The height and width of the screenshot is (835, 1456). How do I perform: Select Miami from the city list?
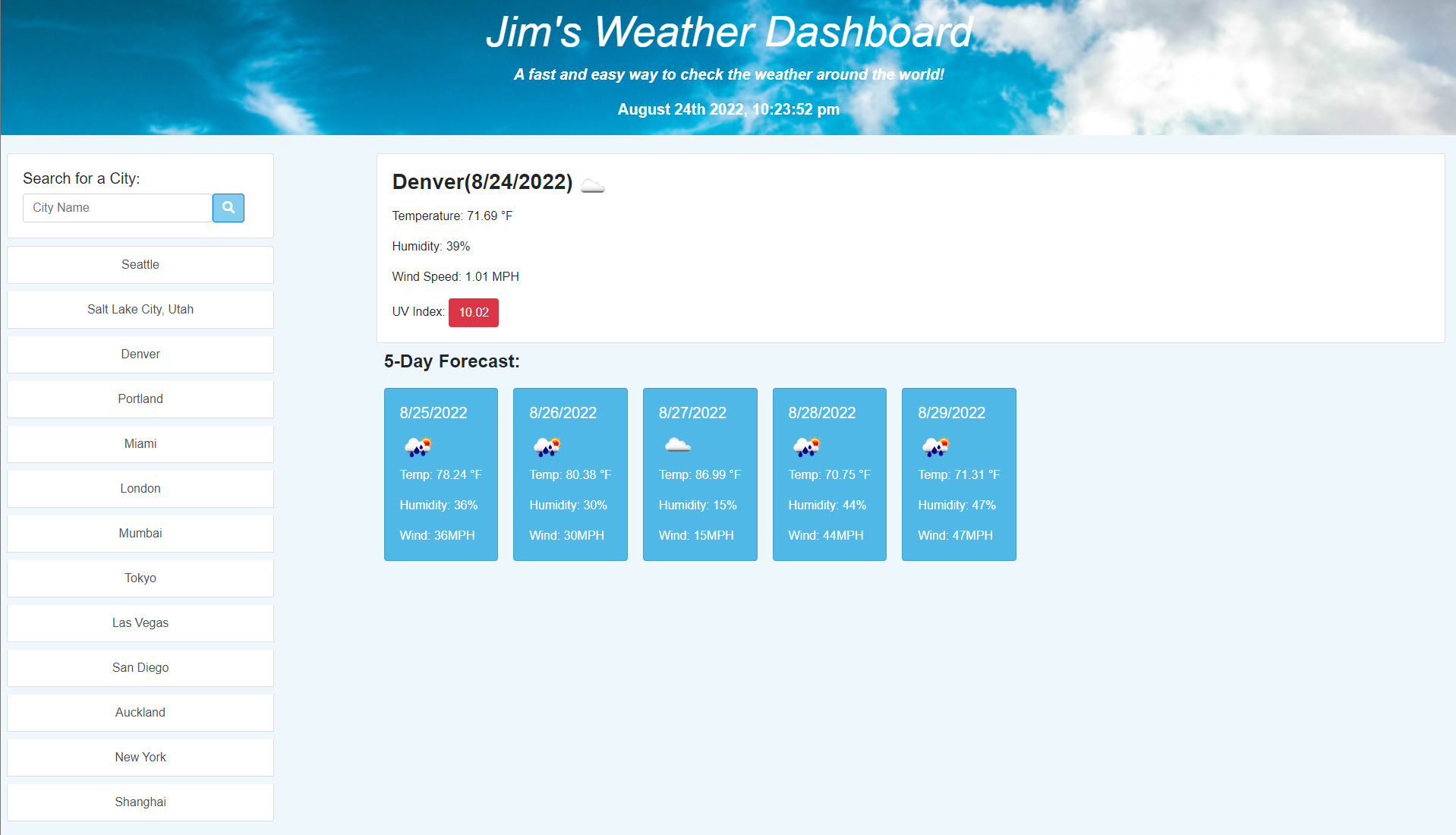[140, 443]
